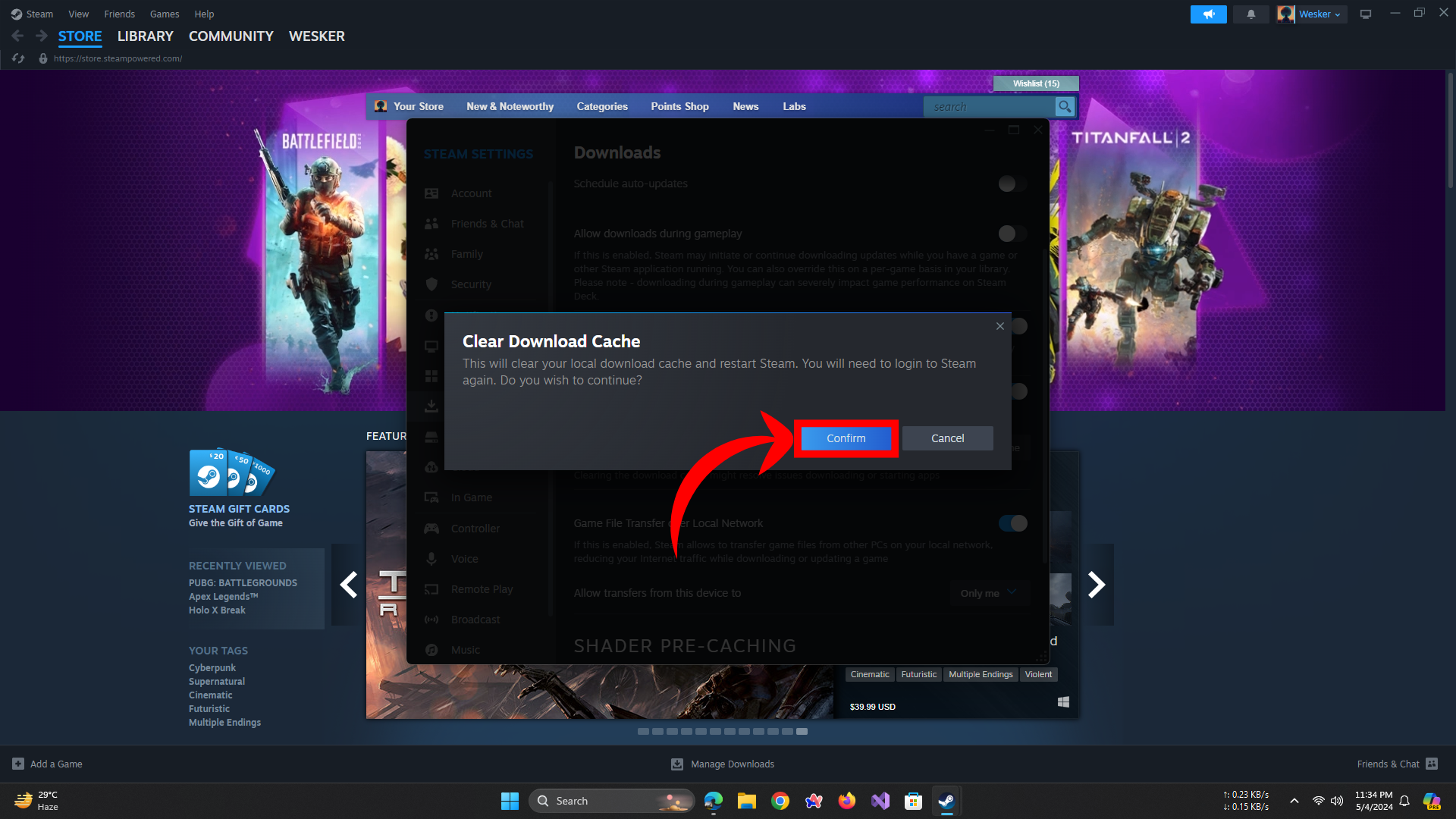Viewport: 1456px width, 819px height.
Task: Open the Games menu
Action: click(165, 14)
